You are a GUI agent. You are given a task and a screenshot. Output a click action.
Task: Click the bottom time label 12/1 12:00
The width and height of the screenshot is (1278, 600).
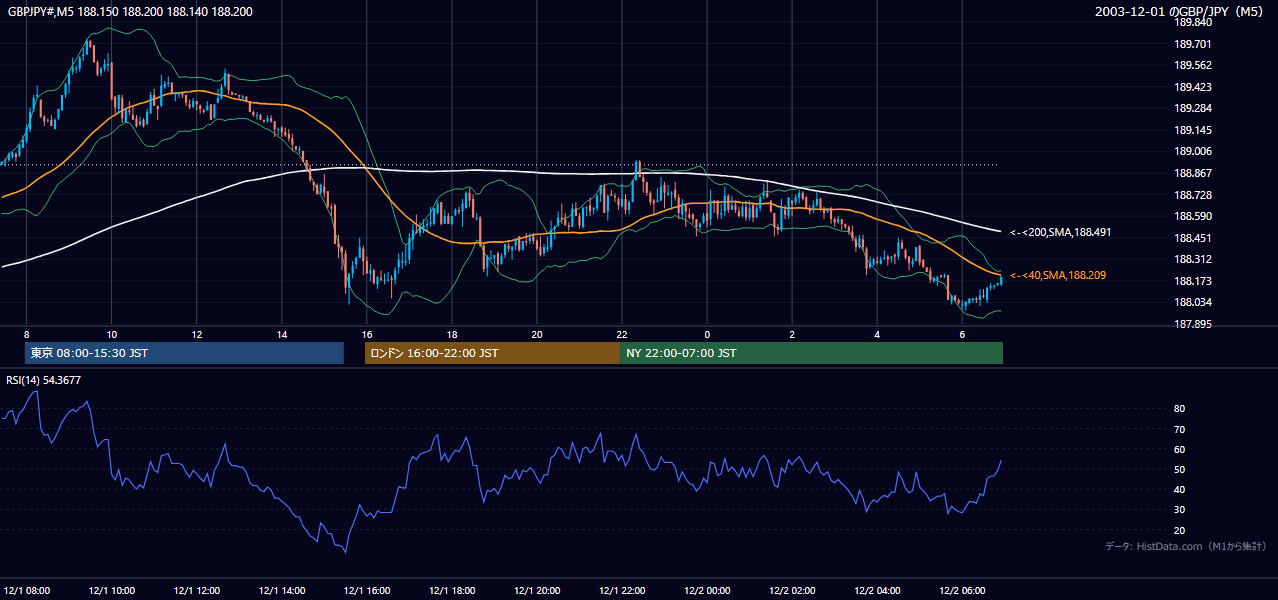(197, 590)
